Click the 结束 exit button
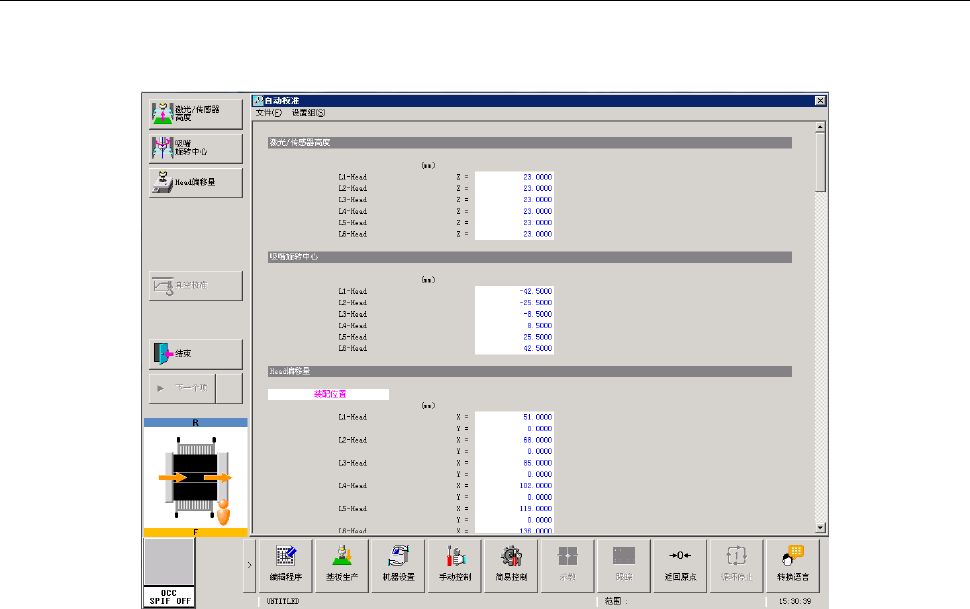 coord(195,354)
